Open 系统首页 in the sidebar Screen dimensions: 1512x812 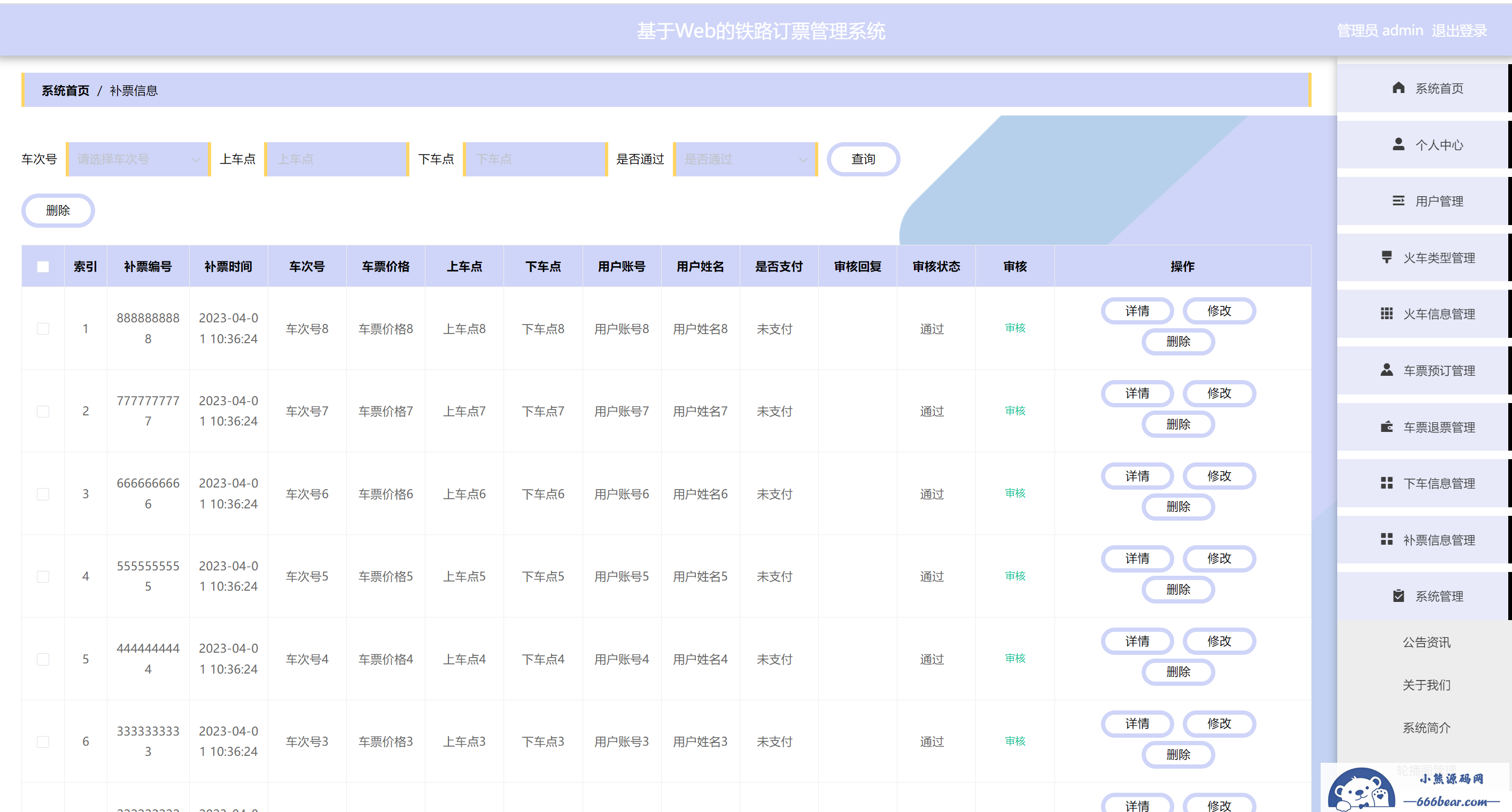[1424, 88]
